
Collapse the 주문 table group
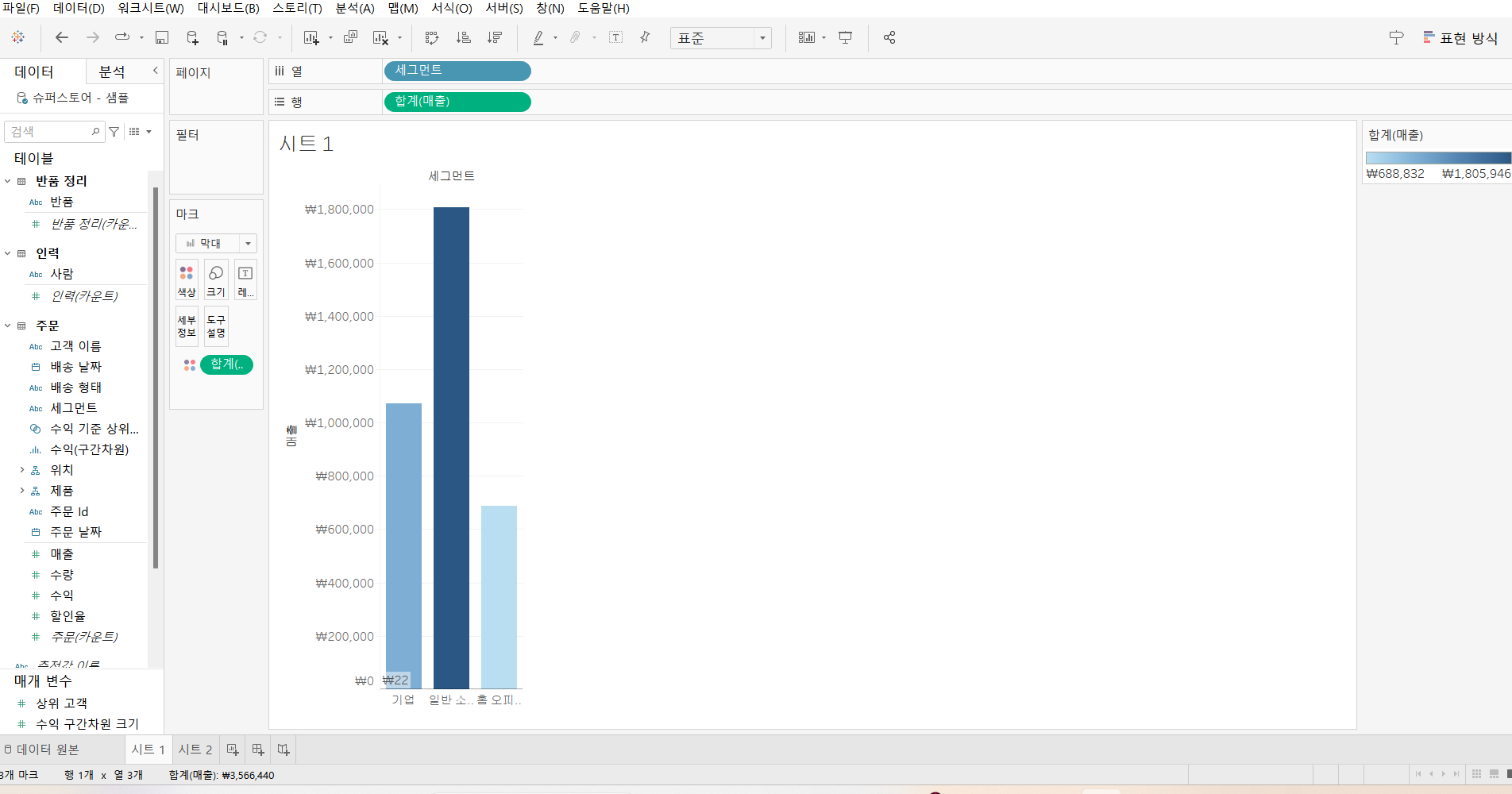coord(8,326)
